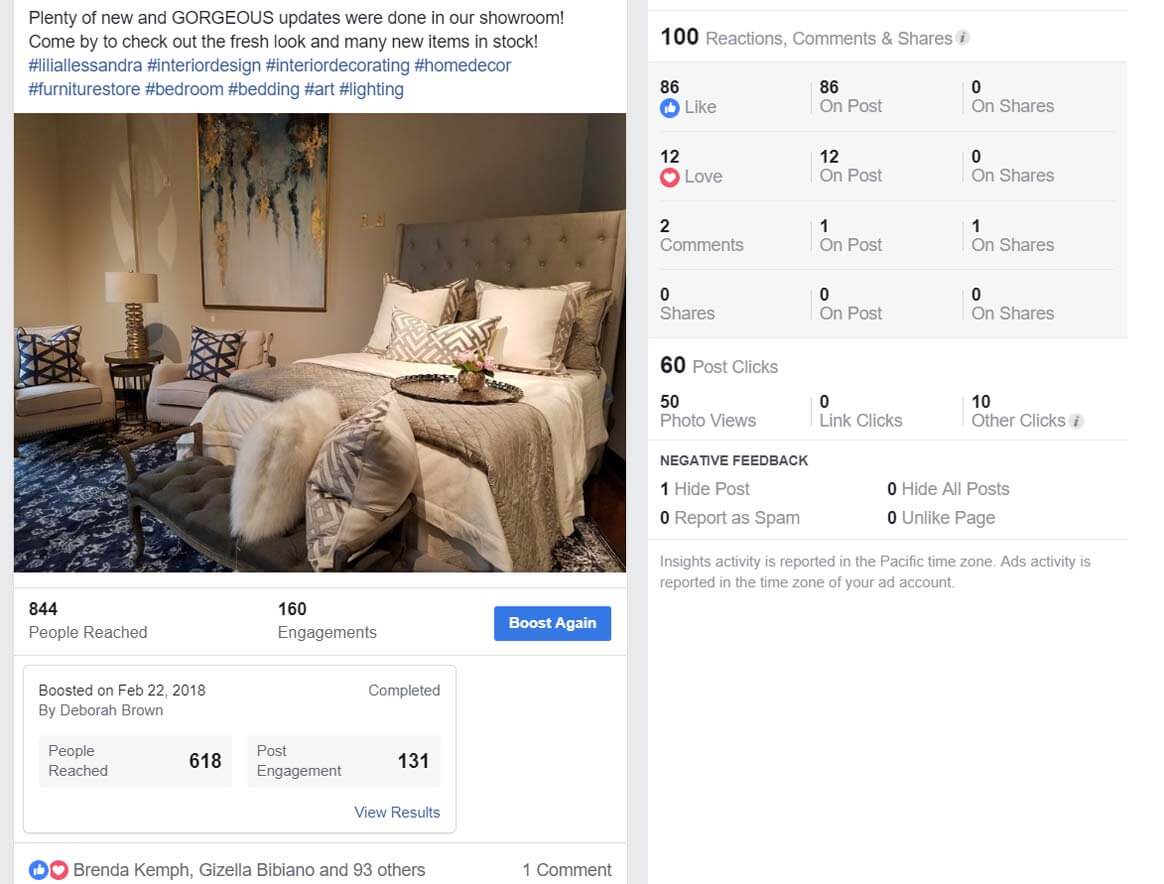Open the #bedroom hashtag link

(x=184, y=89)
